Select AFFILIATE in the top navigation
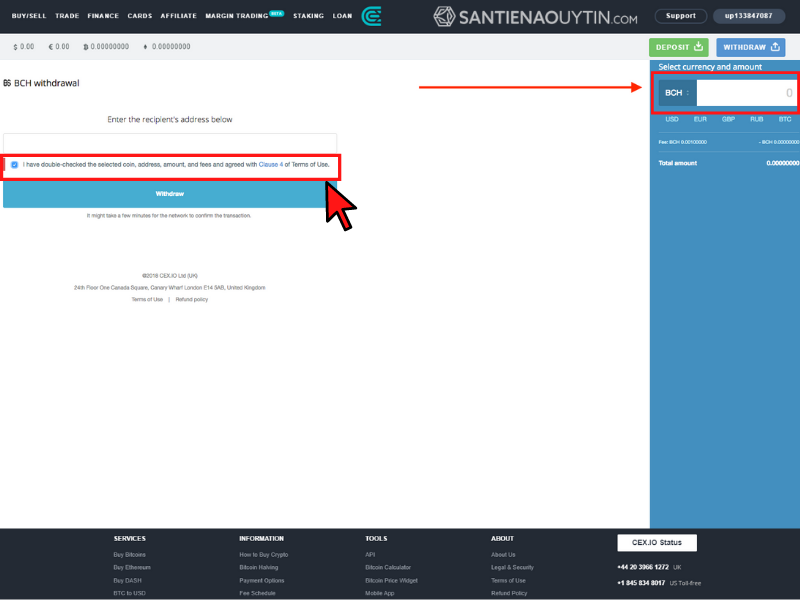The width and height of the screenshot is (800, 600). pyautogui.click(x=178, y=16)
